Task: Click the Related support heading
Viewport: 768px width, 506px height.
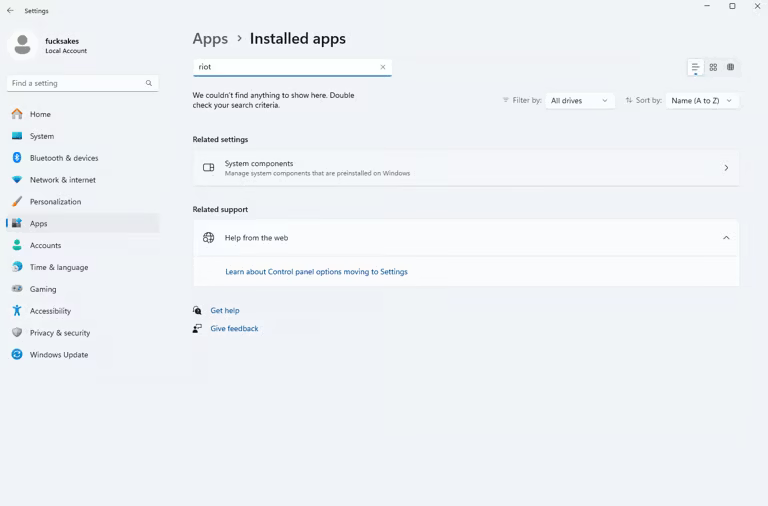Action: tap(220, 209)
